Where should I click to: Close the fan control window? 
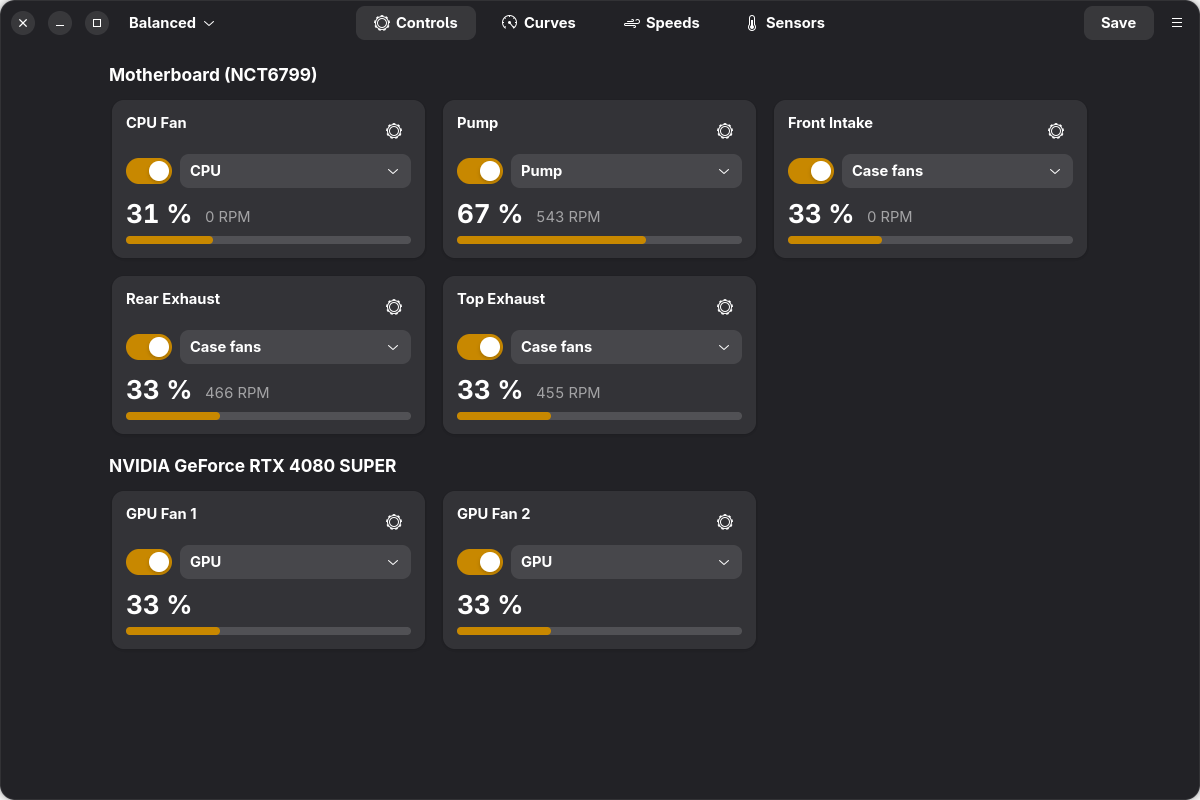click(x=23, y=23)
